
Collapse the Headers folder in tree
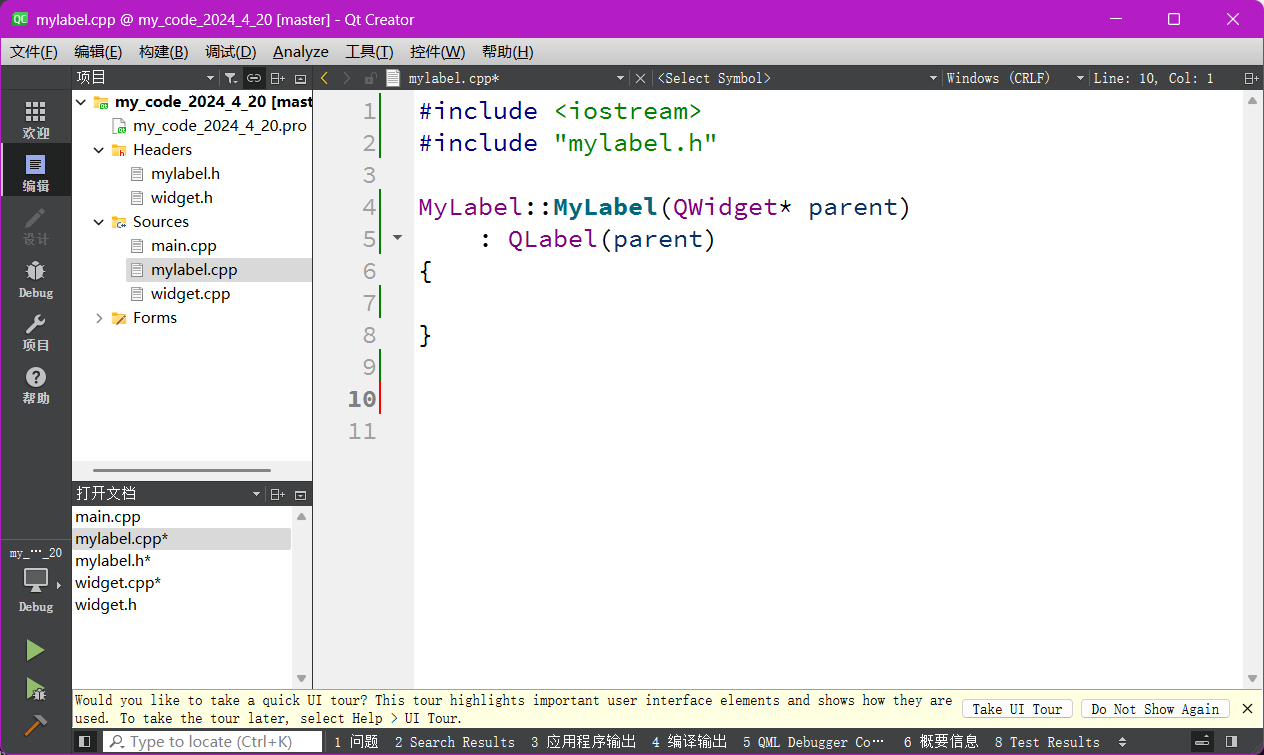[99, 150]
